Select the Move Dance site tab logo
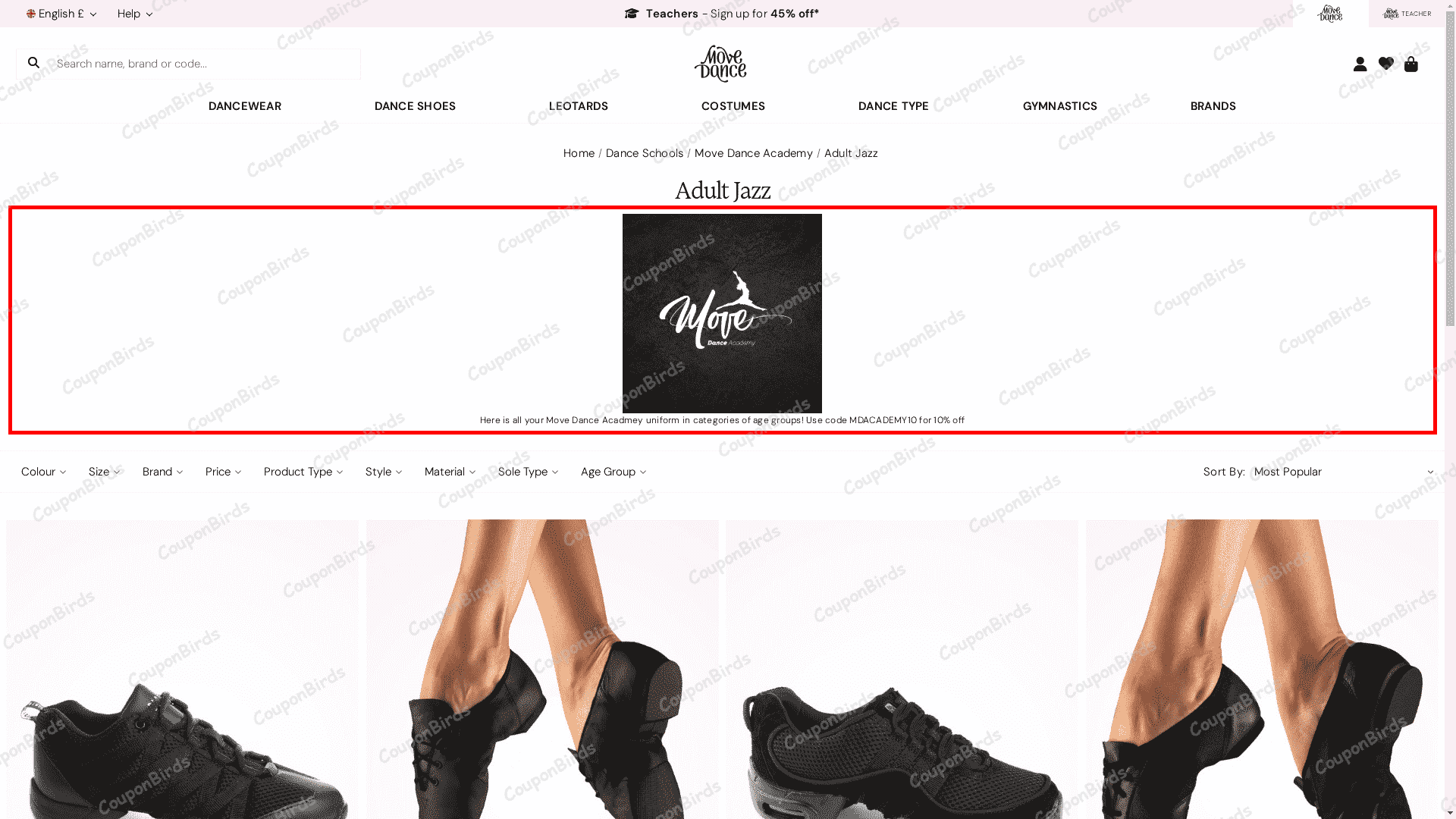The height and width of the screenshot is (819, 1456). coord(1330,14)
